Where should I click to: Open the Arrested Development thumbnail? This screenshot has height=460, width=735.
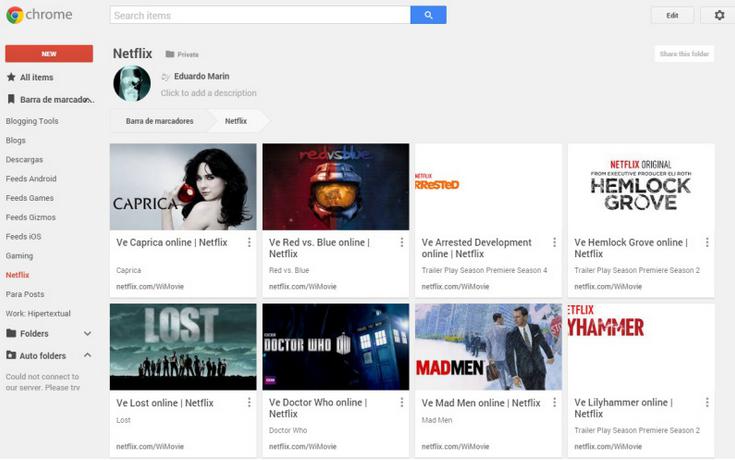pos(488,187)
